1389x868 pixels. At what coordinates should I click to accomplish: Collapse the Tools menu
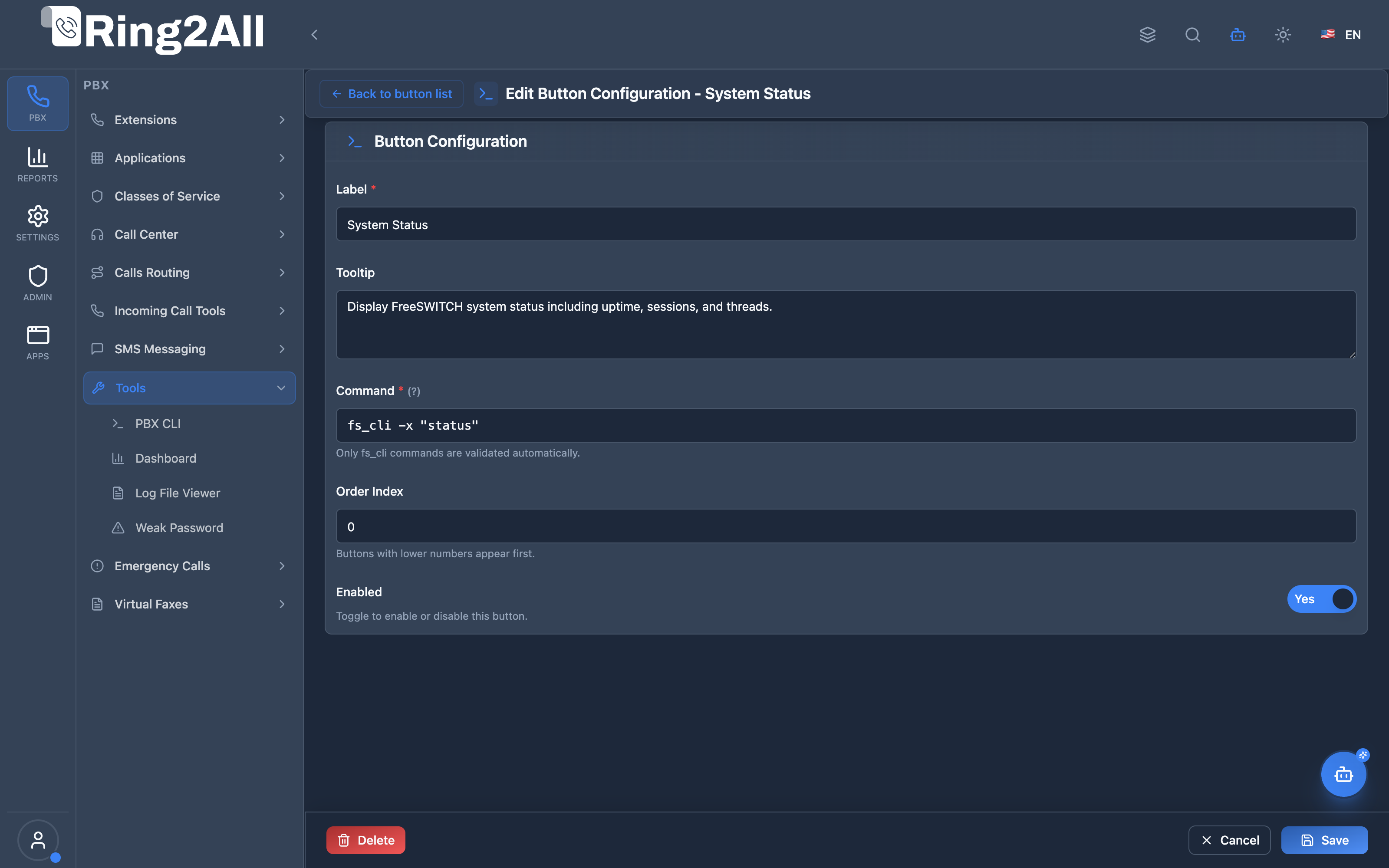(x=189, y=388)
